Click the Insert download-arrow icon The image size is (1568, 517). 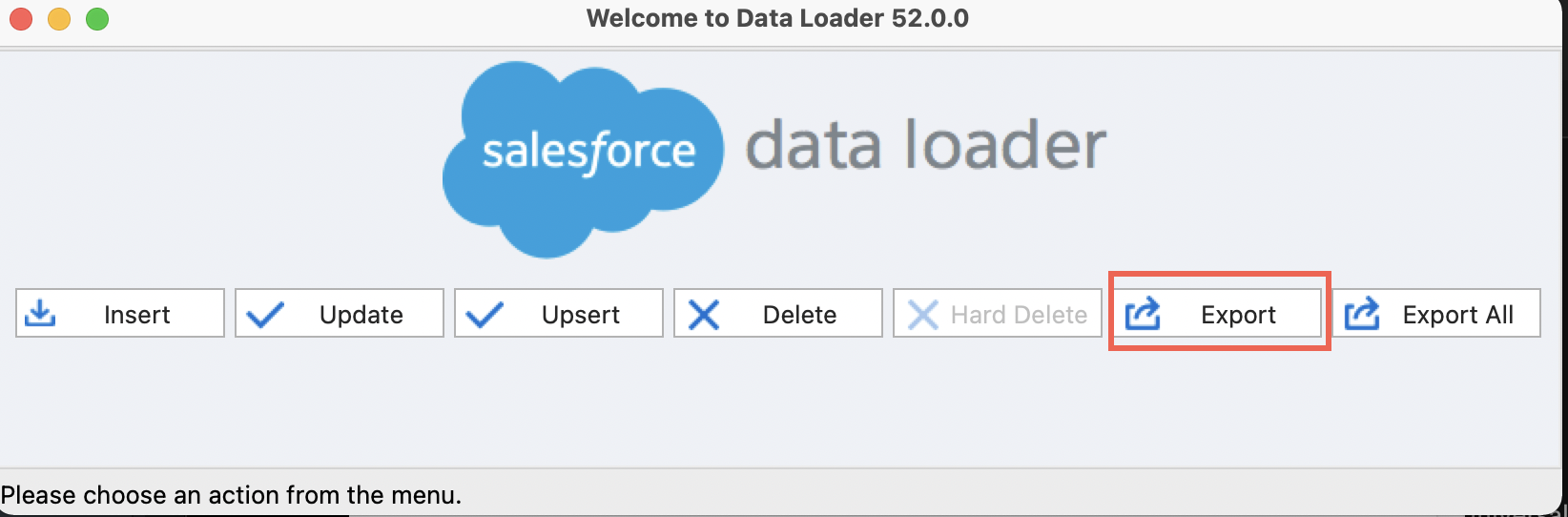[40, 314]
